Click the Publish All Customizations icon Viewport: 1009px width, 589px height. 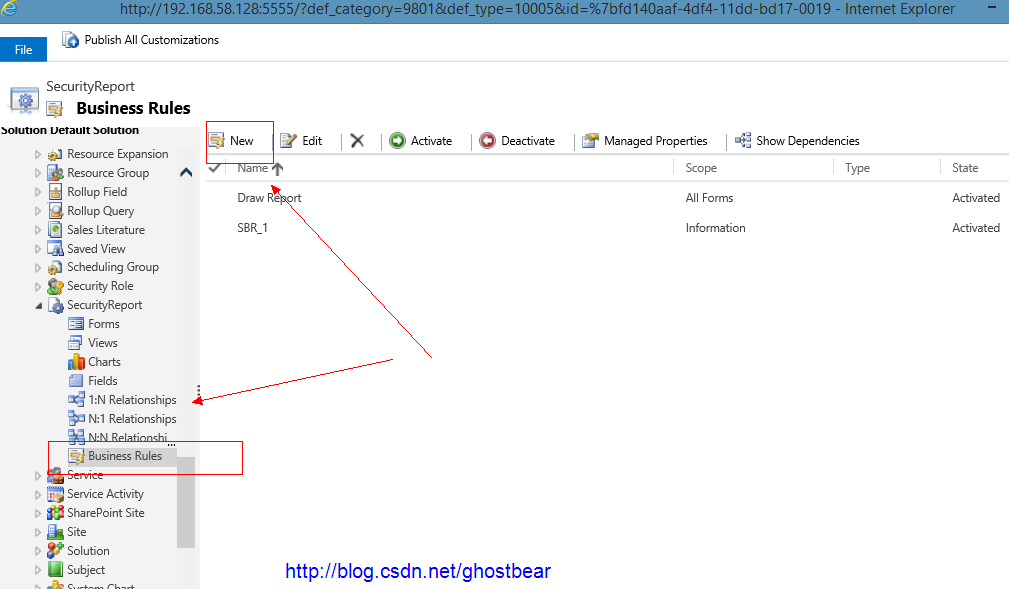[70, 40]
